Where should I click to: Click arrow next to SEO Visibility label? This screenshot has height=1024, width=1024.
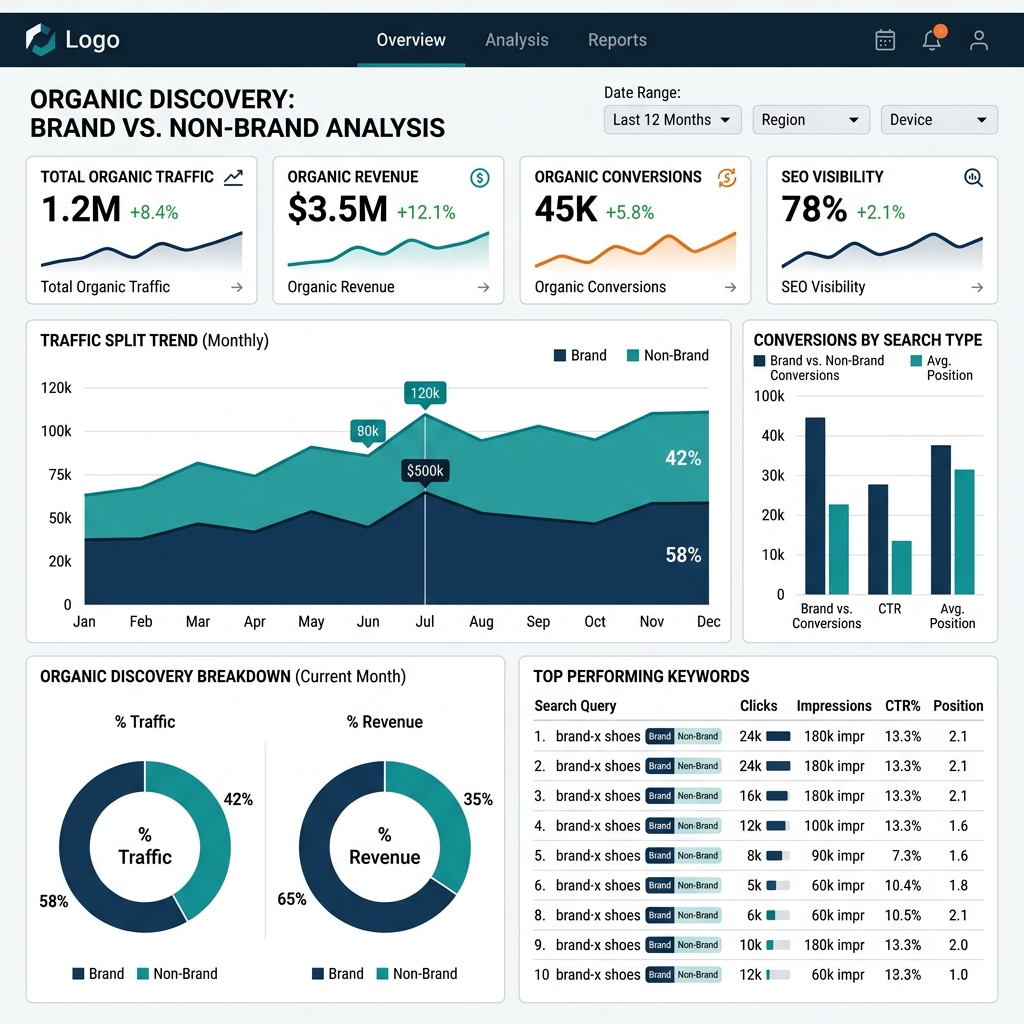977,287
